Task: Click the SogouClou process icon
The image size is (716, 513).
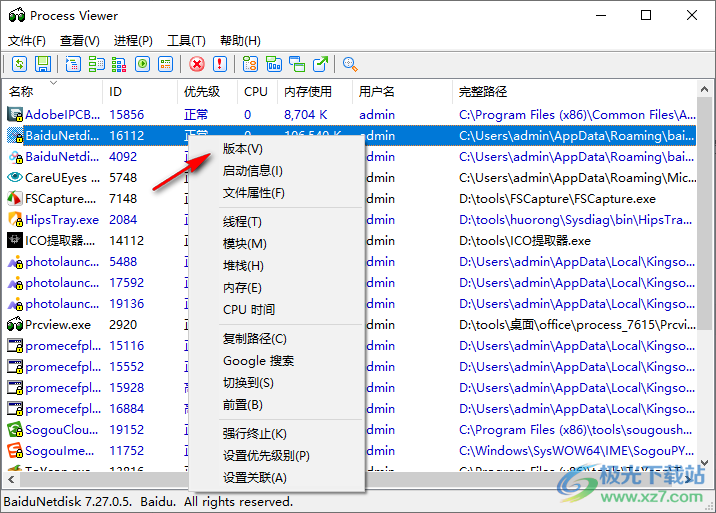Action: [15, 429]
